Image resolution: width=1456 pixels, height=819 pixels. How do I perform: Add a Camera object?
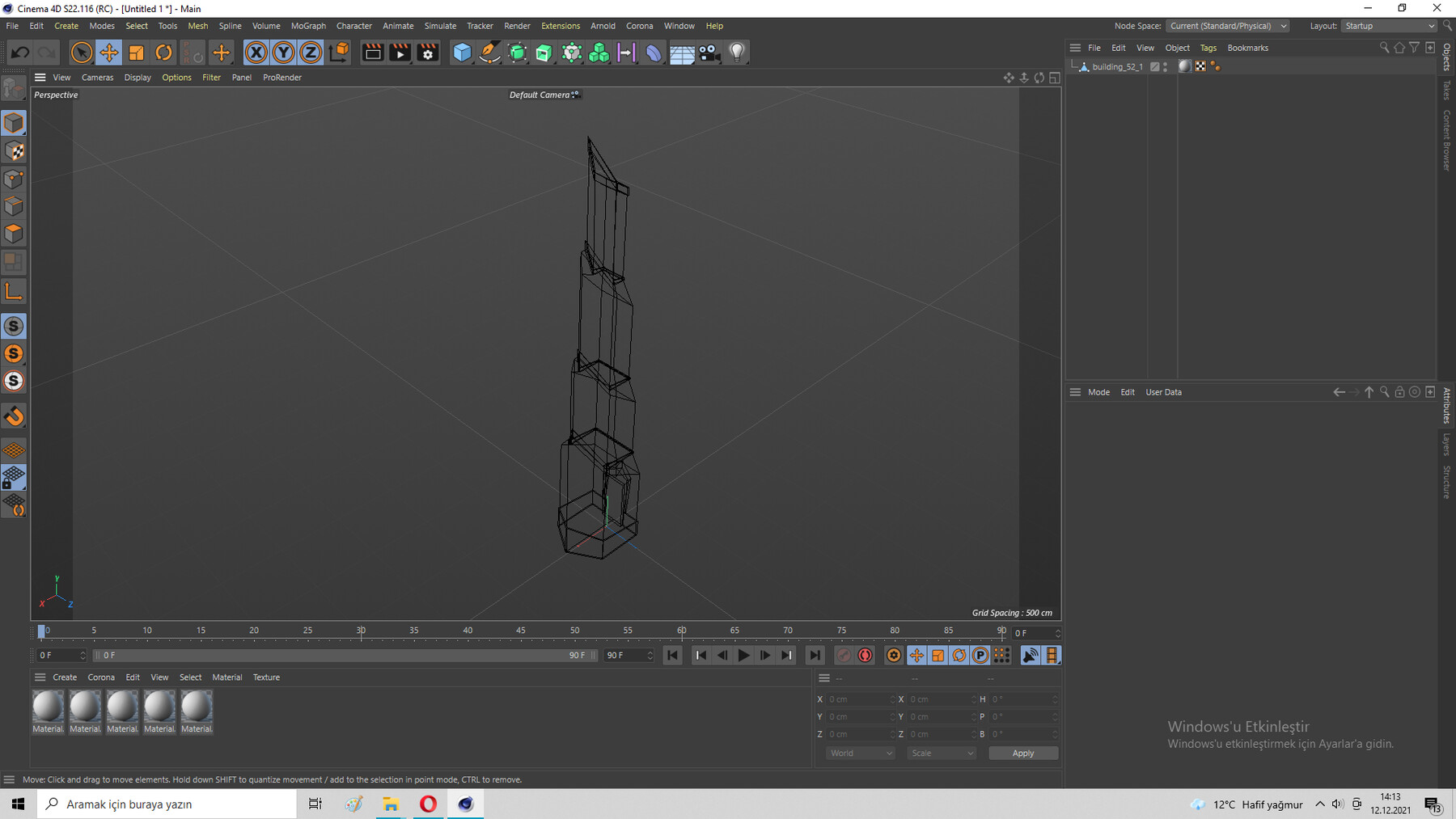(709, 53)
